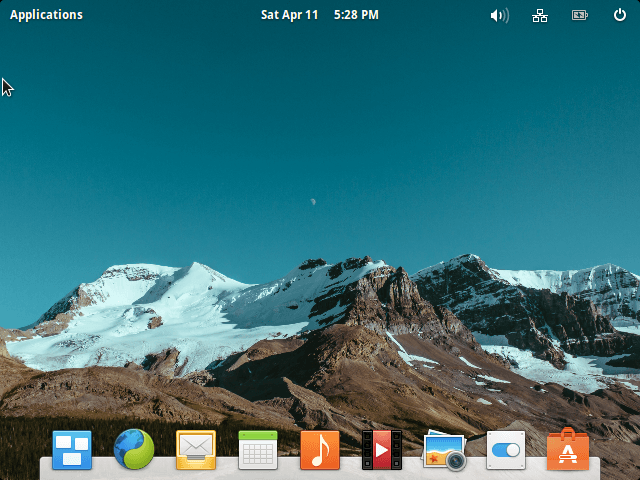This screenshot has height=480, width=640.
Task: Expand the battery power indicator
Action: point(580,15)
